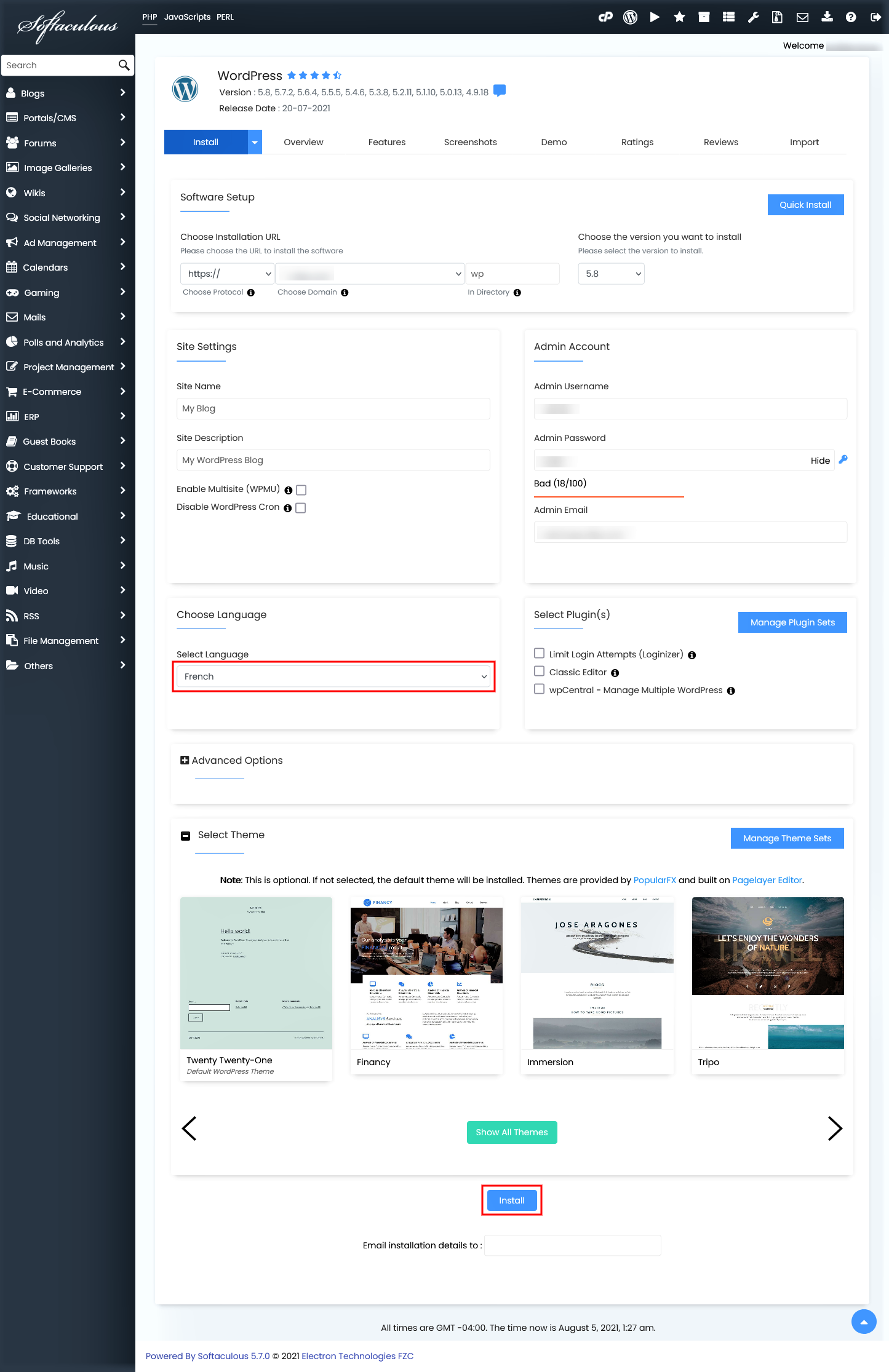Open the Choose Domain dropdown
This screenshot has width=889, height=1372.
(370, 274)
